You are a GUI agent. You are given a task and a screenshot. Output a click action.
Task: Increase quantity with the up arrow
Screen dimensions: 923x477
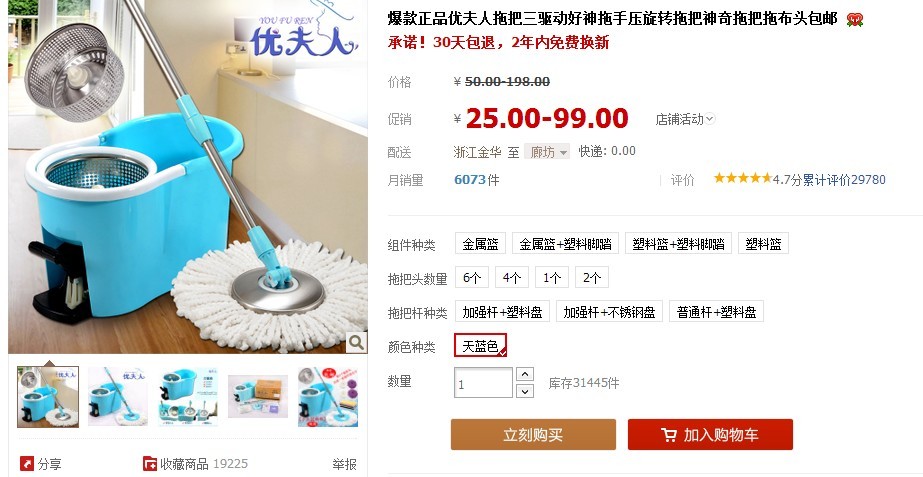click(524, 374)
